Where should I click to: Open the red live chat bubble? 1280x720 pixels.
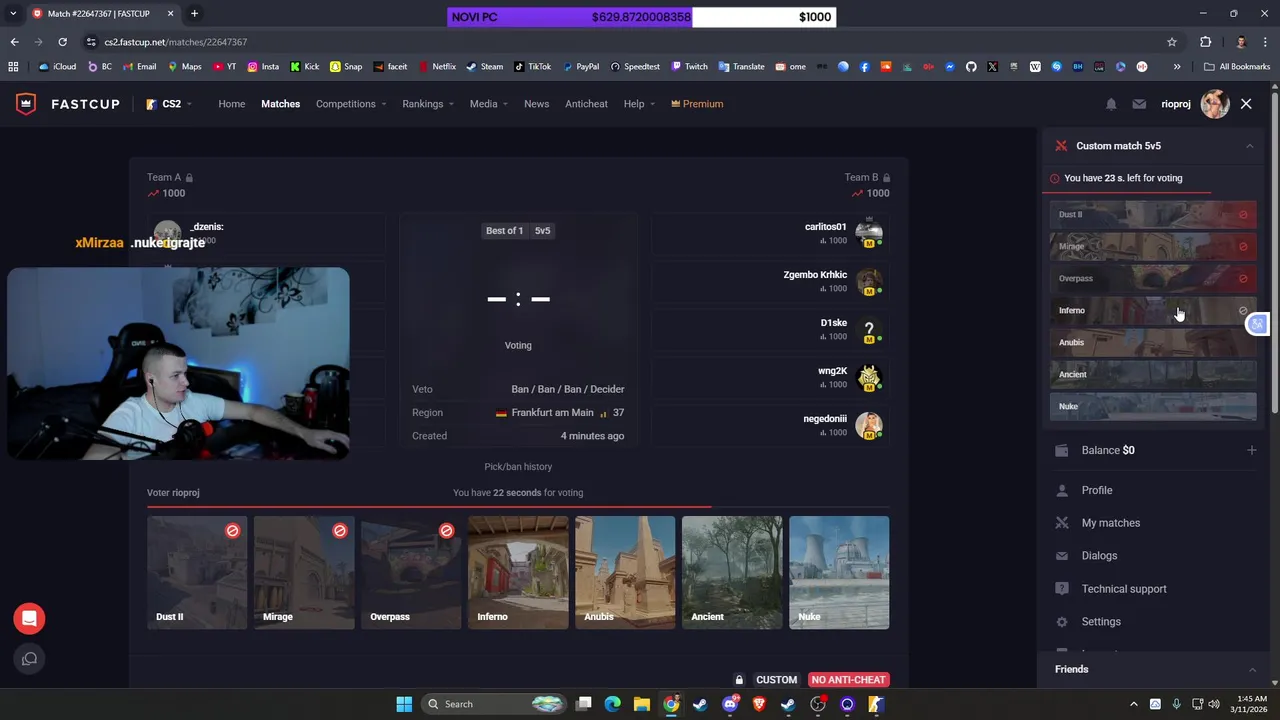pos(29,618)
